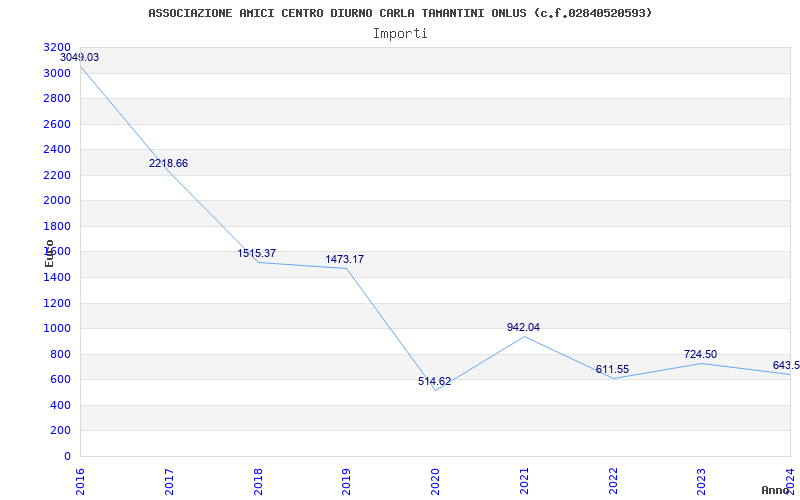Viewport: 800px width, 500px height.
Task: Select the lowest value label 514.62
Action: pyautogui.click(x=434, y=381)
